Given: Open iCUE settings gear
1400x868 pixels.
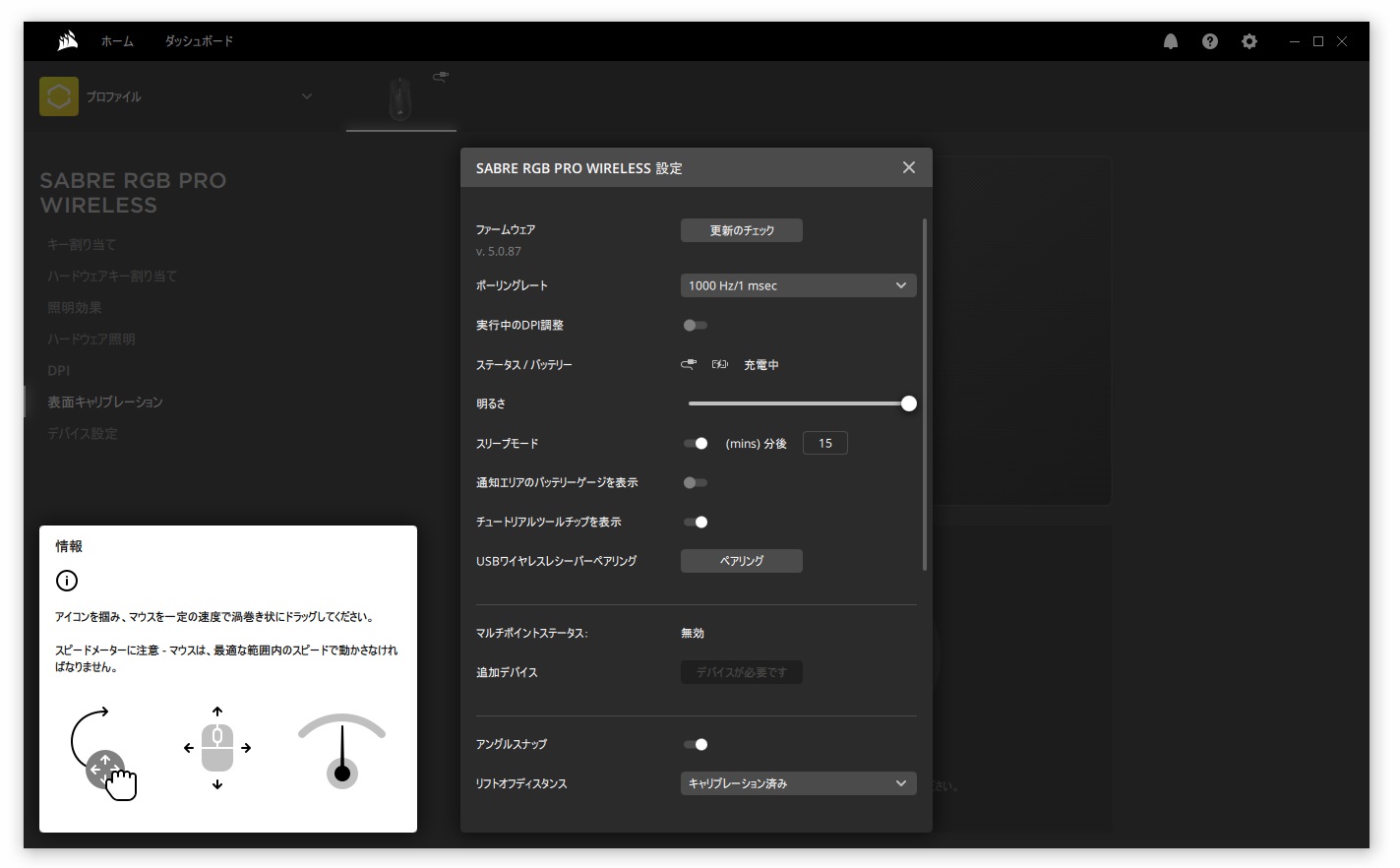Looking at the screenshot, I should coord(1249,41).
